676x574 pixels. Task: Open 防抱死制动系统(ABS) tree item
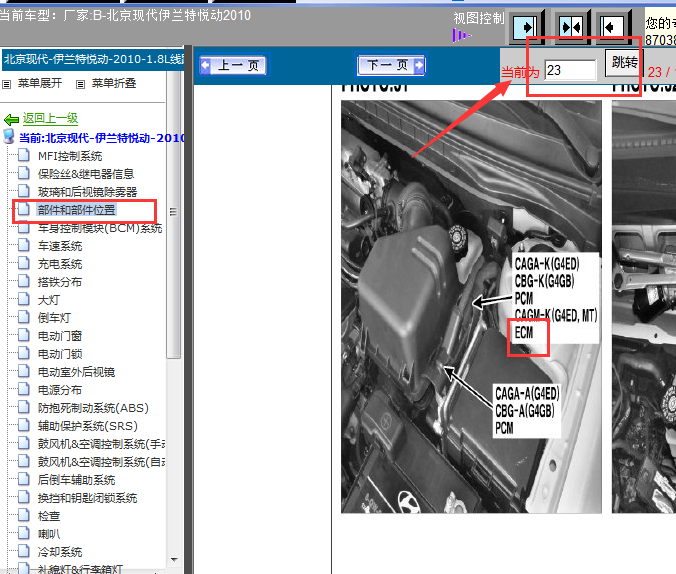93,408
